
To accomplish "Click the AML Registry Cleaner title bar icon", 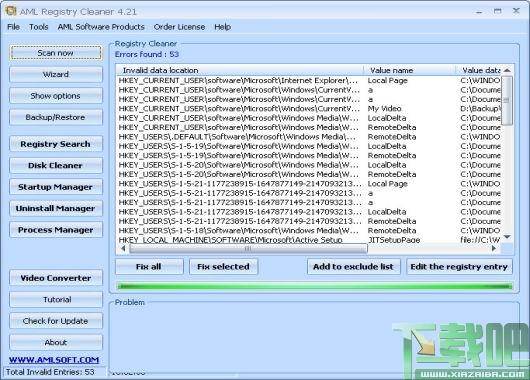I will pos(10,11).
